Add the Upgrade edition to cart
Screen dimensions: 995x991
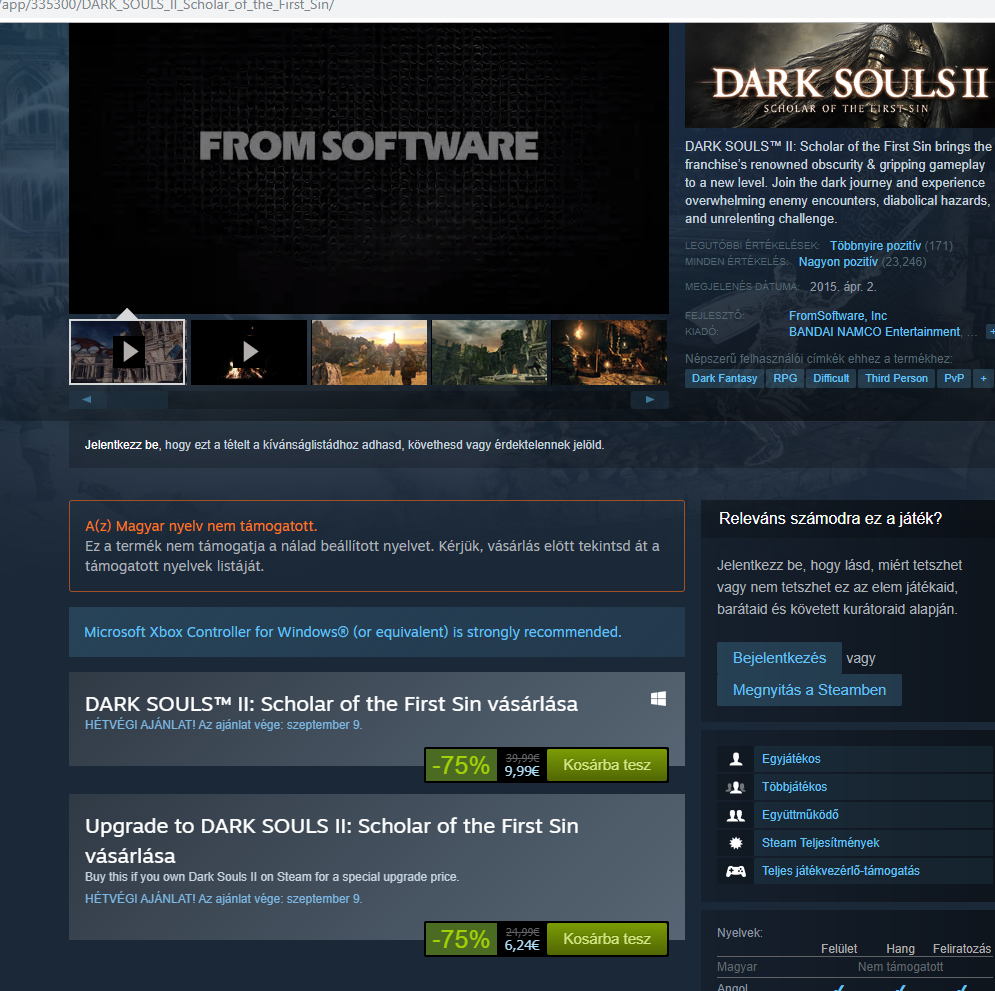607,939
